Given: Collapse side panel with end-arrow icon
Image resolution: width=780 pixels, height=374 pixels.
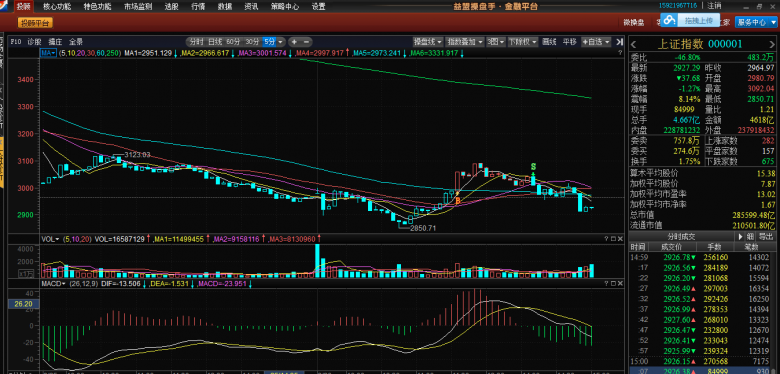Looking at the screenshot, I should [x=619, y=42].
